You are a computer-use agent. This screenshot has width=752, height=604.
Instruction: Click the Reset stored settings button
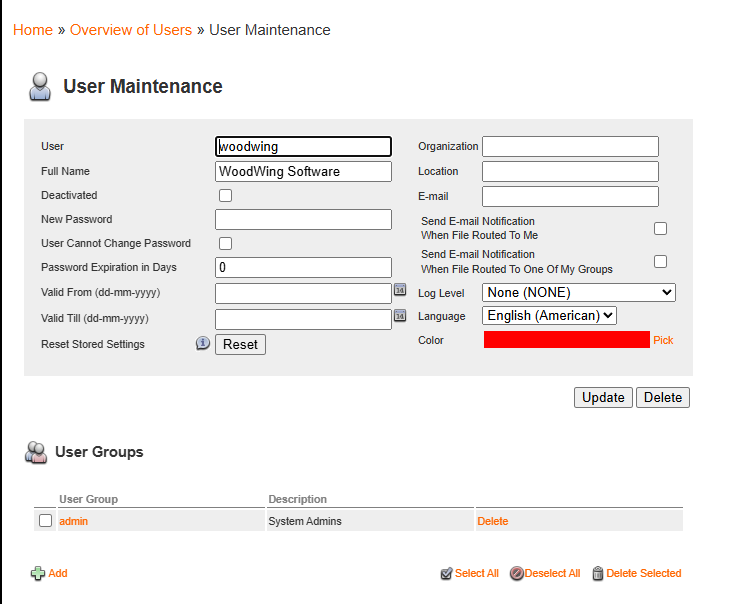coord(240,344)
